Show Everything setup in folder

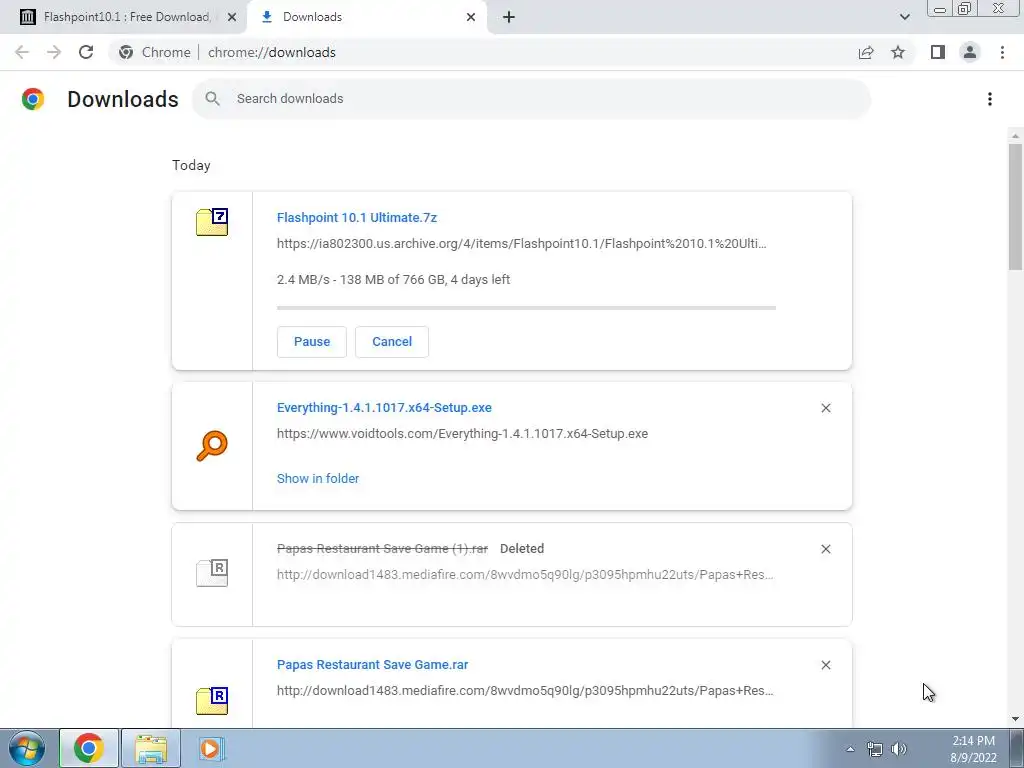coord(318,479)
